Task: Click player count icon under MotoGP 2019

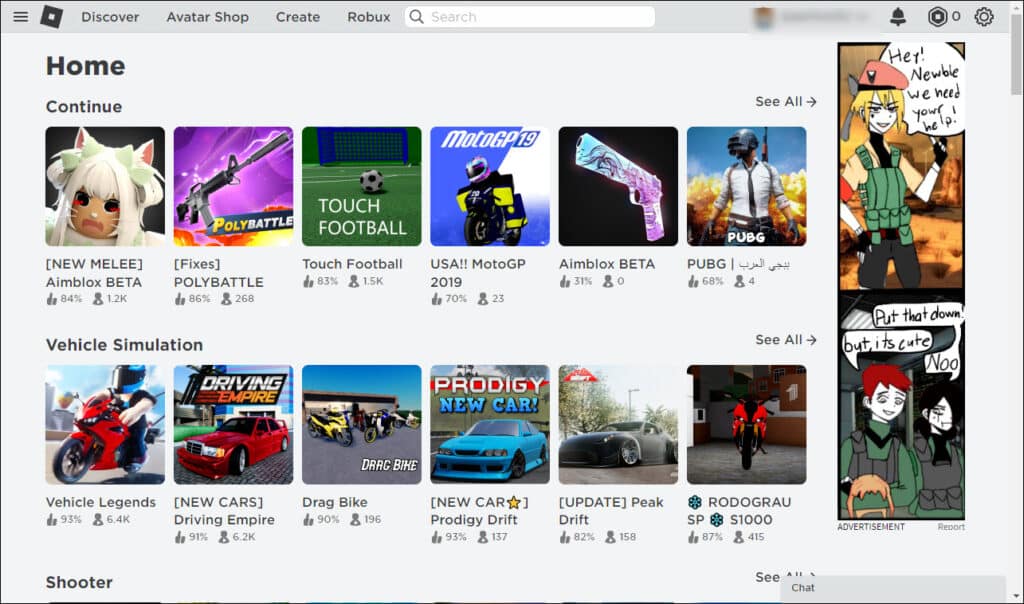Action: 483,299
